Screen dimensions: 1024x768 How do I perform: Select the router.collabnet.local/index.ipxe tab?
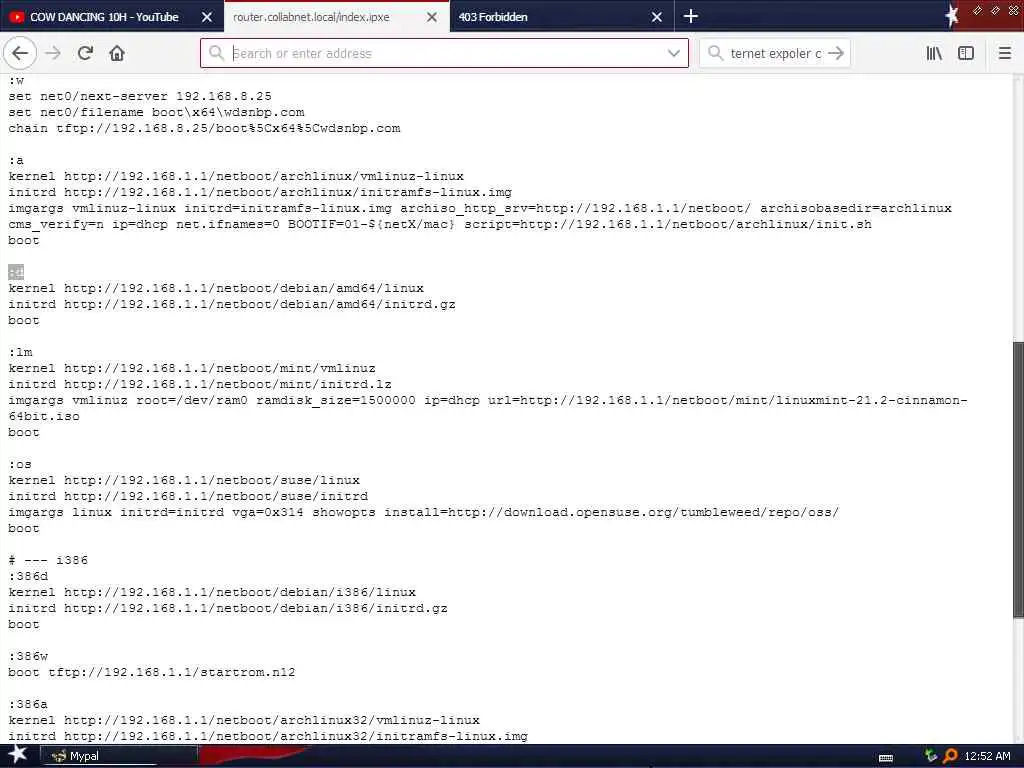tap(312, 17)
